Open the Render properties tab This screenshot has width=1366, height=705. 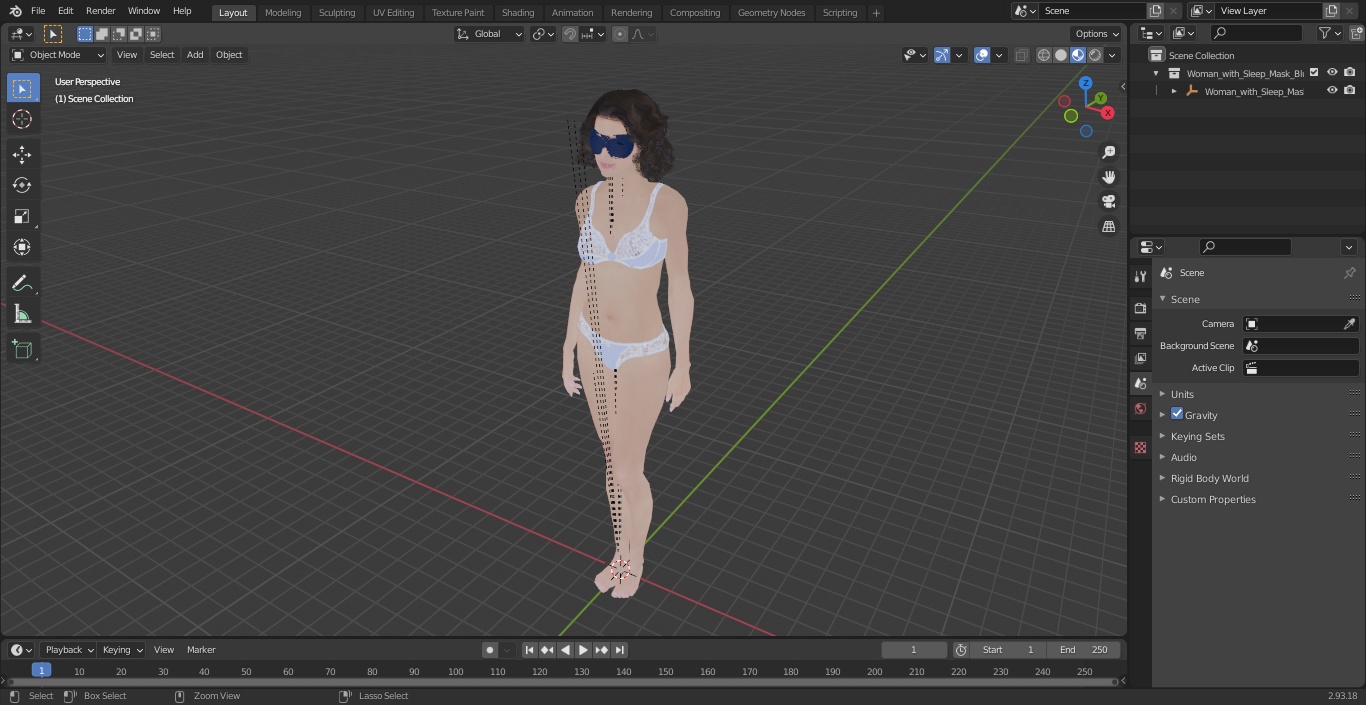pyautogui.click(x=1140, y=308)
